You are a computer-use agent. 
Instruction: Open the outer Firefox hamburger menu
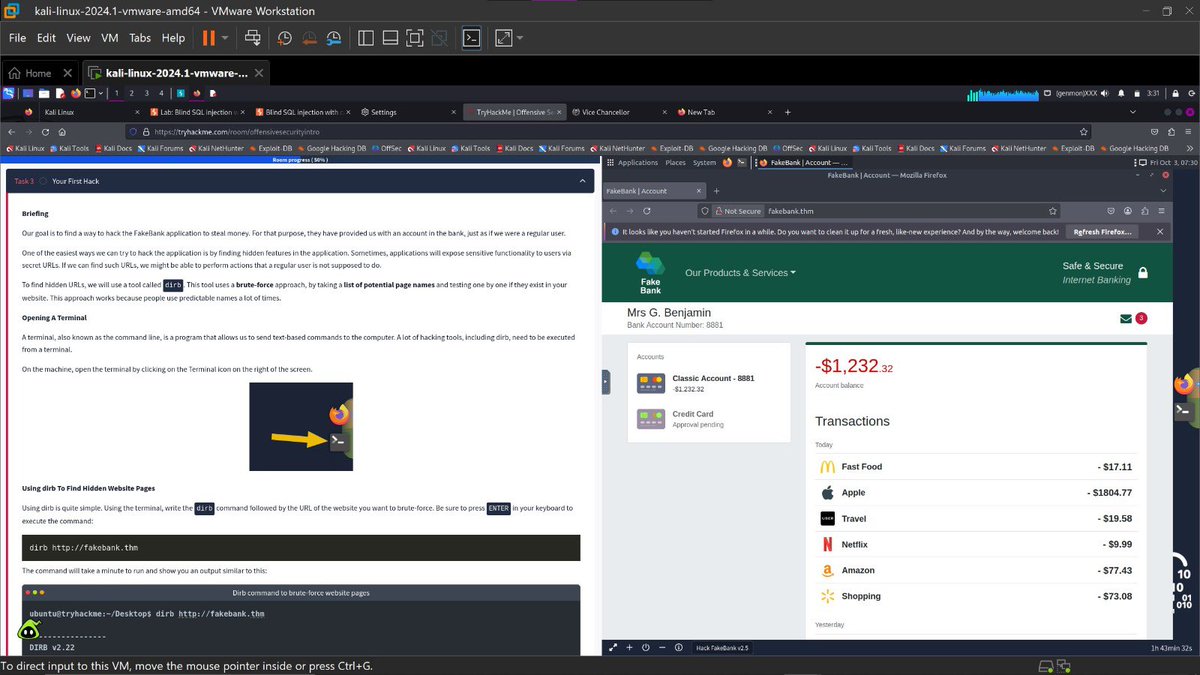click(1189, 131)
